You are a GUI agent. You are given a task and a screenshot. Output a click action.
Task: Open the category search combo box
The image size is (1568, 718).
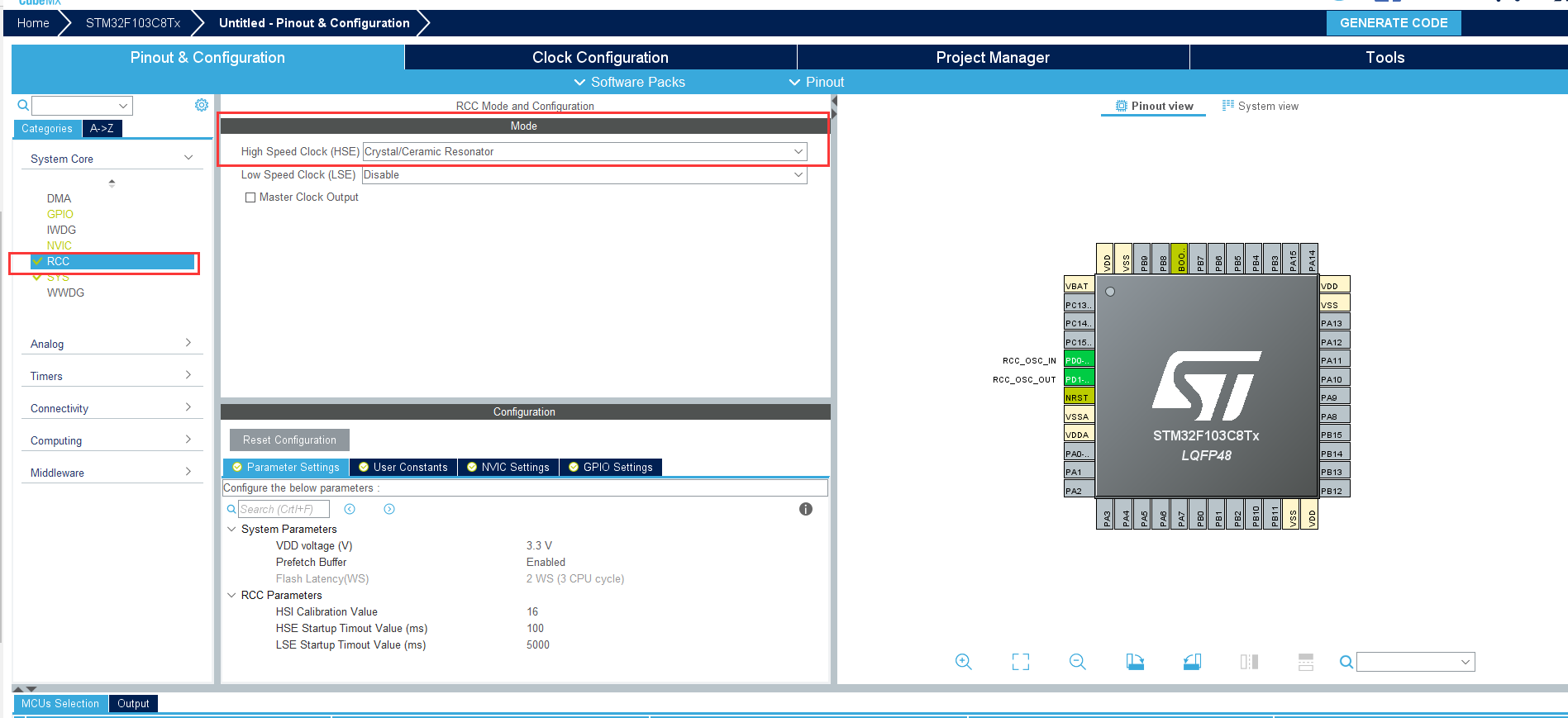coord(82,106)
